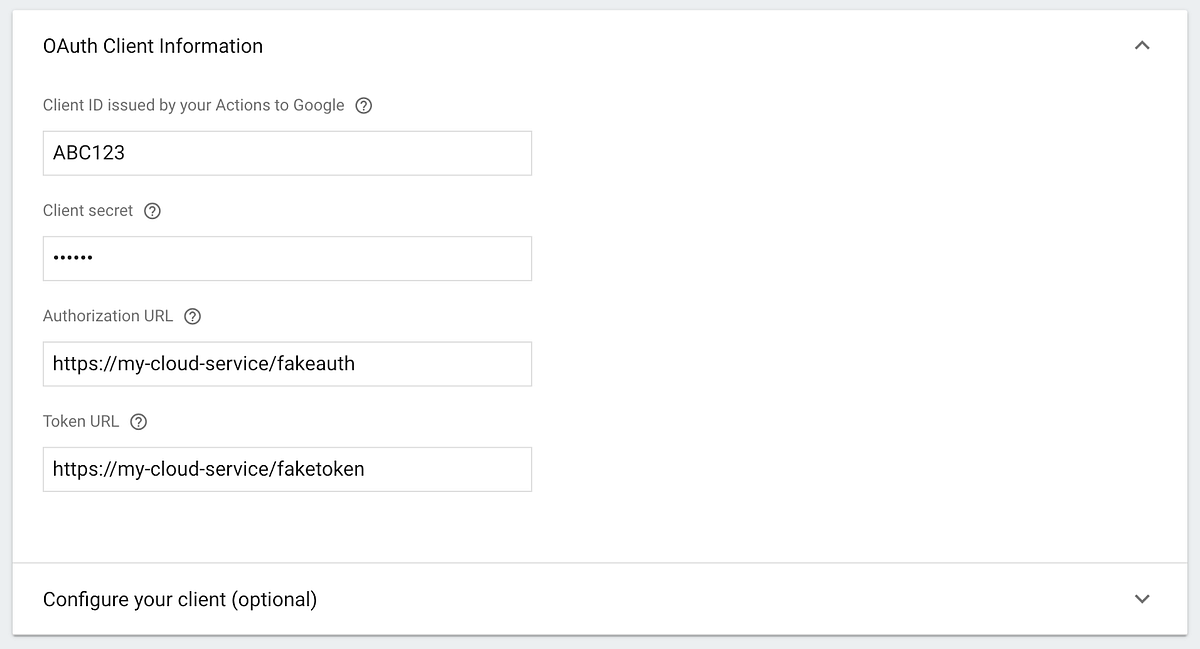Focus the masked Client secret input
This screenshot has width=1200, height=649.
click(287, 258)
